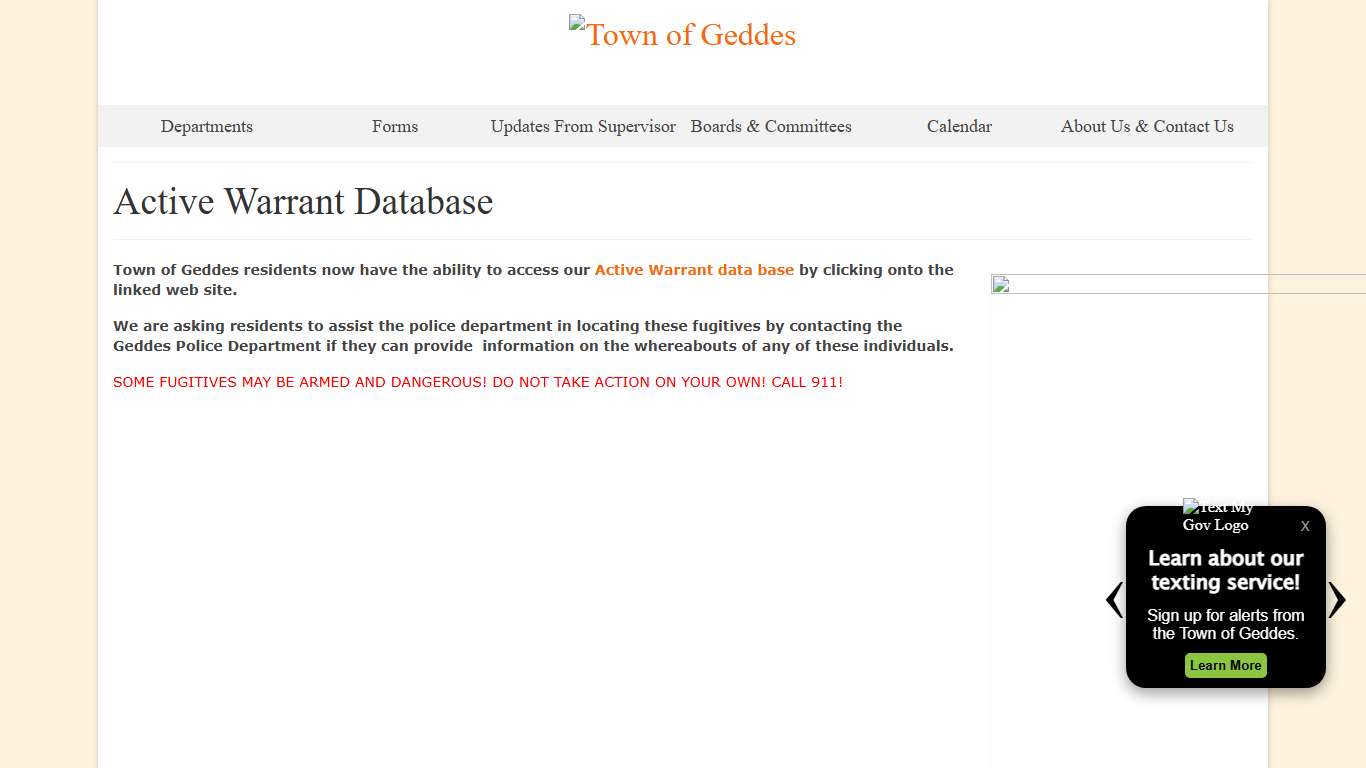1366x768 pixels.
Task: Expand the Departments navigation dropdown
Action: pyautogui.click(x=207, y=126)
